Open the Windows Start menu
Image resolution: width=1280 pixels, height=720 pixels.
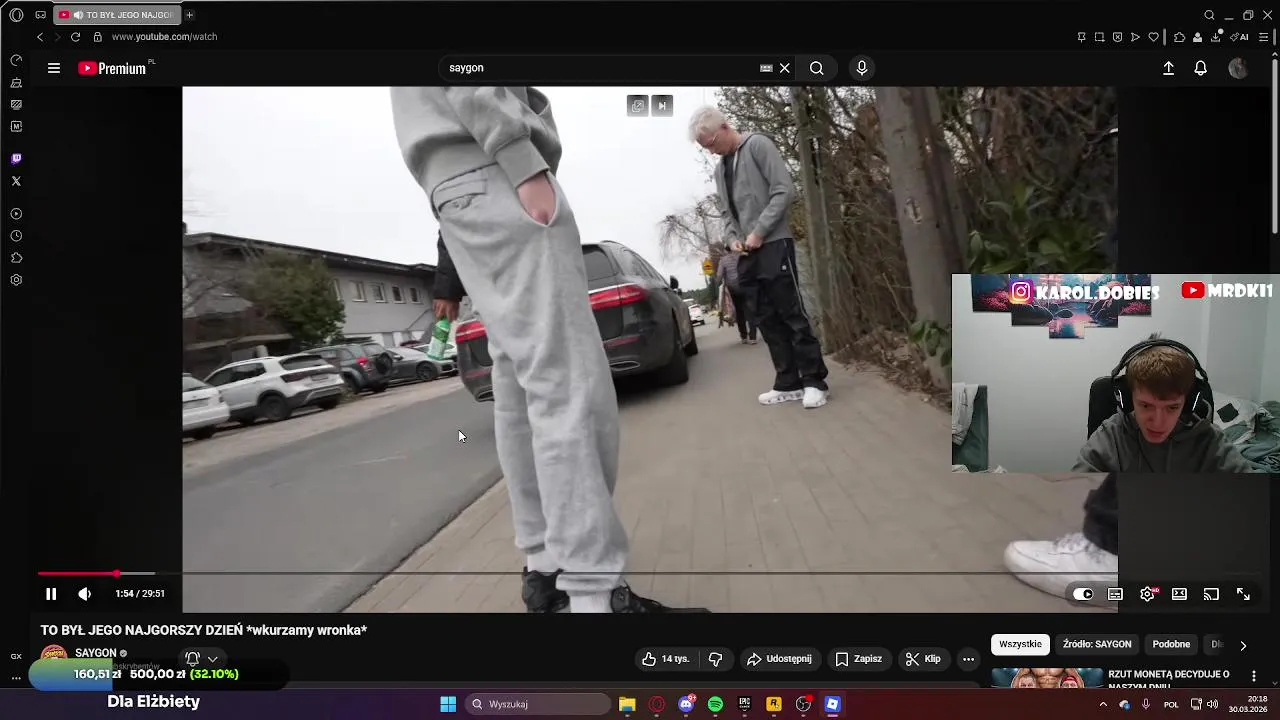click(x=448, y=704)
